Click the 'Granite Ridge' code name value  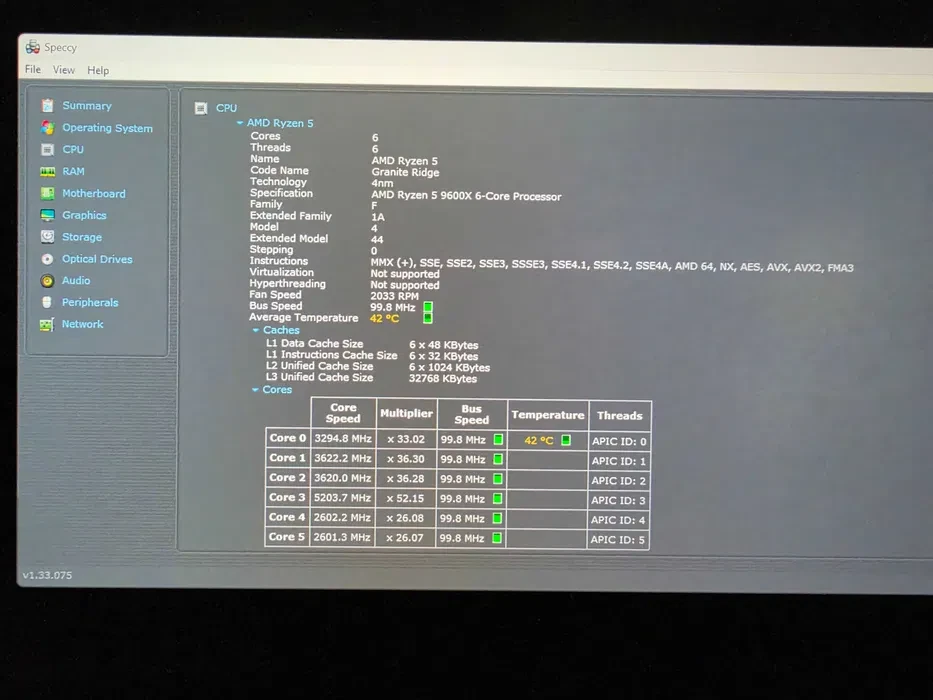coord(405,172)
